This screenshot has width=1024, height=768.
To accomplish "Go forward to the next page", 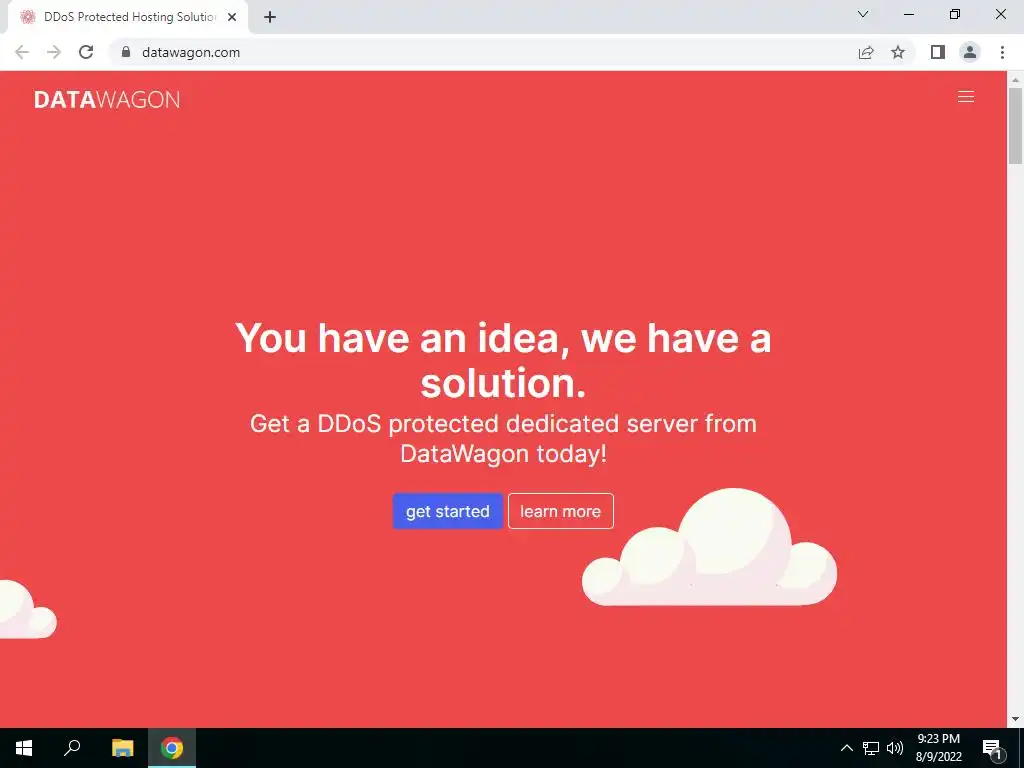I will pyautogui.click(x=54, y=52).
